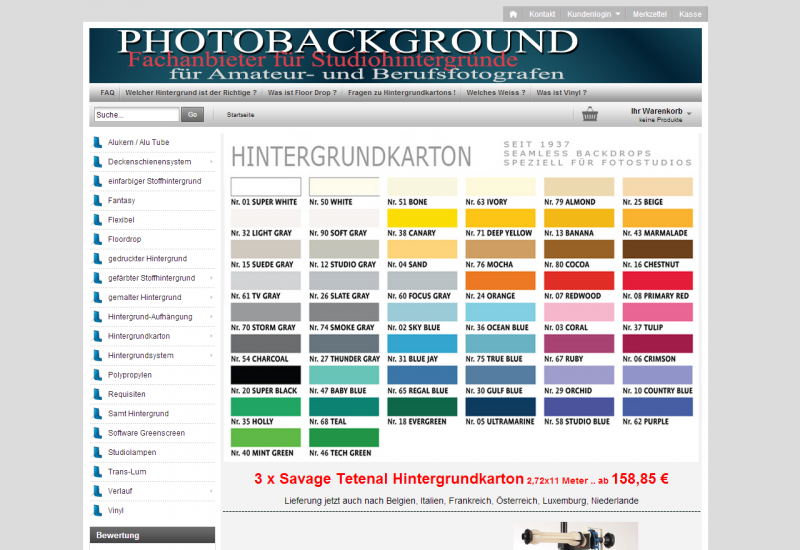Expand the Hintergrundkarton category arrow
This screenshot has height=550, width=800.
point(211,336)
